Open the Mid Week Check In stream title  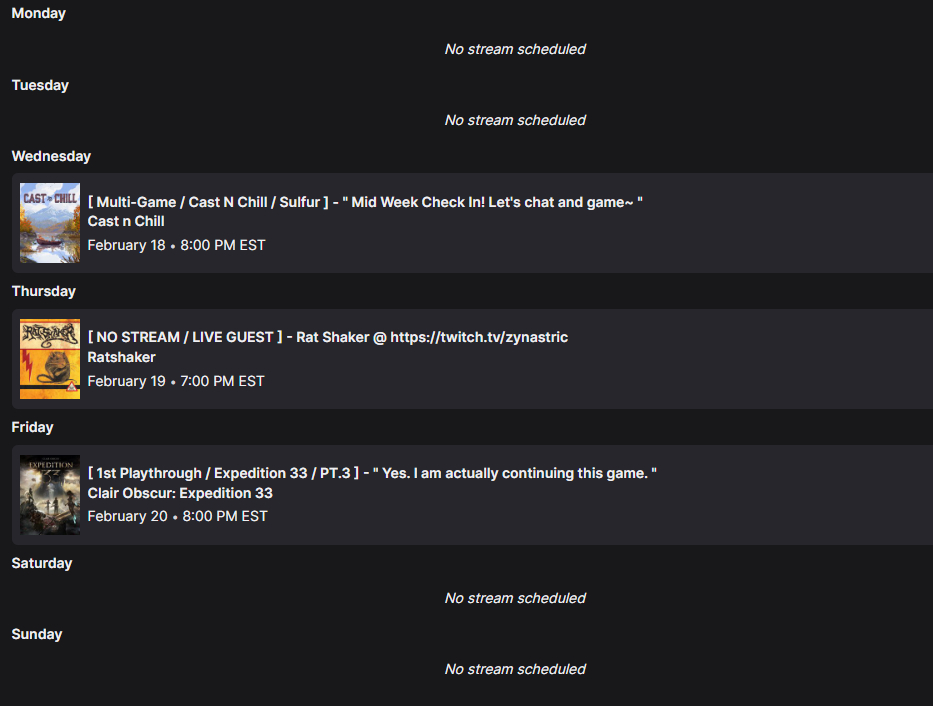coord(365,202)
